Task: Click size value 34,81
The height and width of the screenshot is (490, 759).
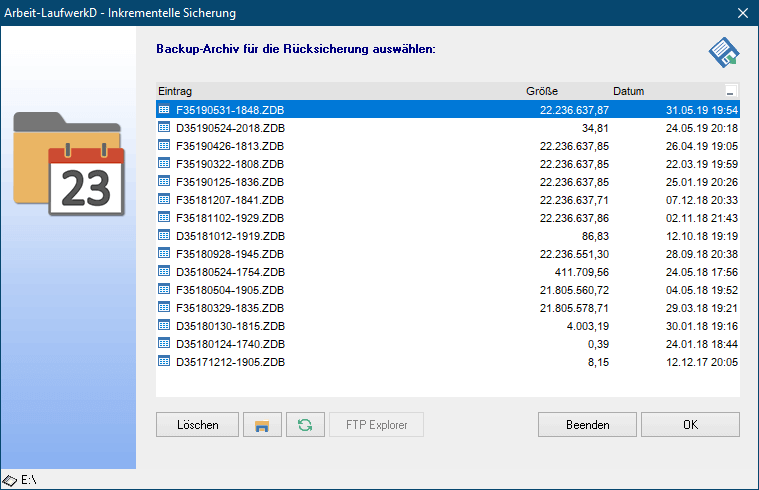Action: (595, 128)
